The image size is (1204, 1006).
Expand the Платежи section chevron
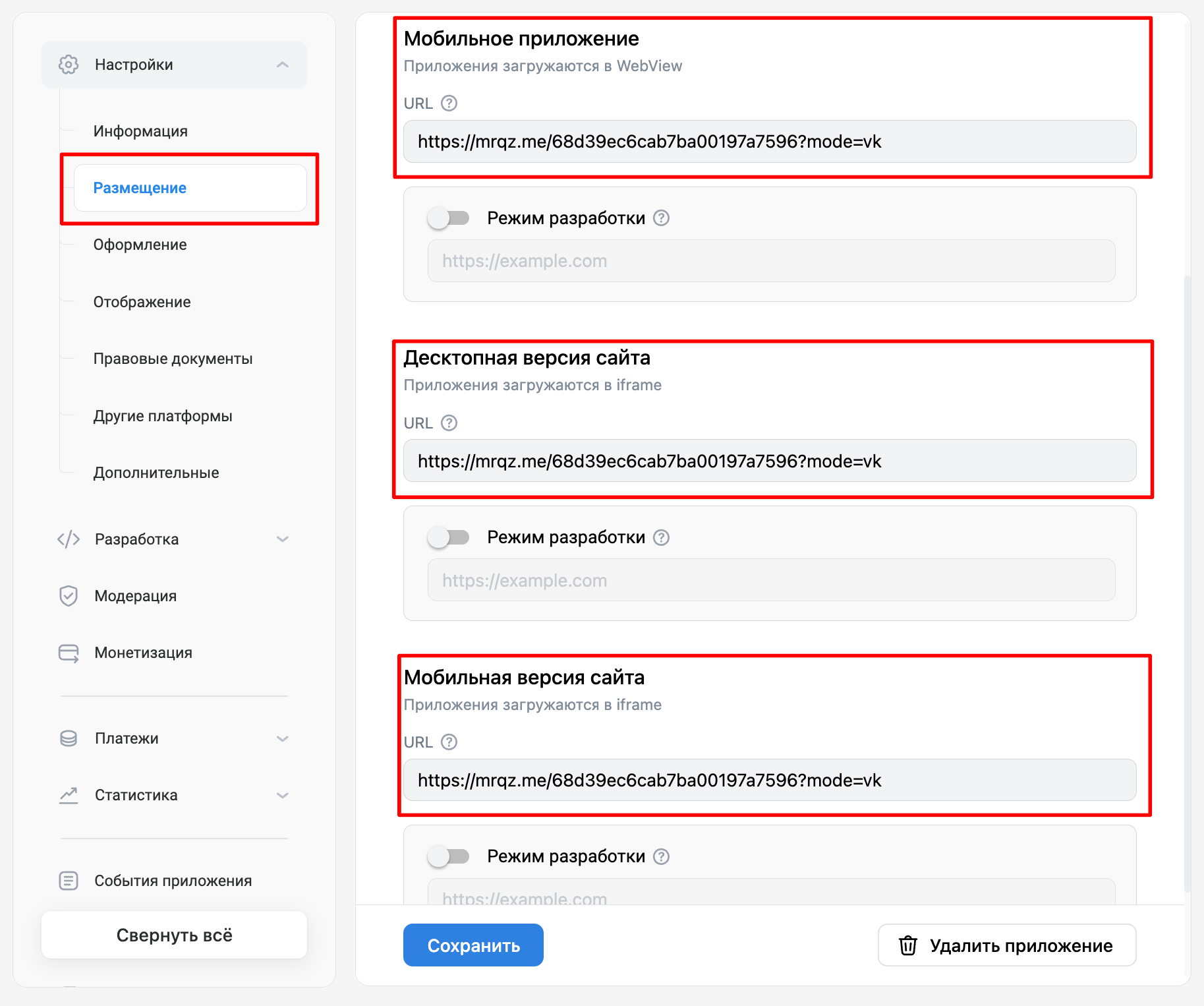pos(283,738)
